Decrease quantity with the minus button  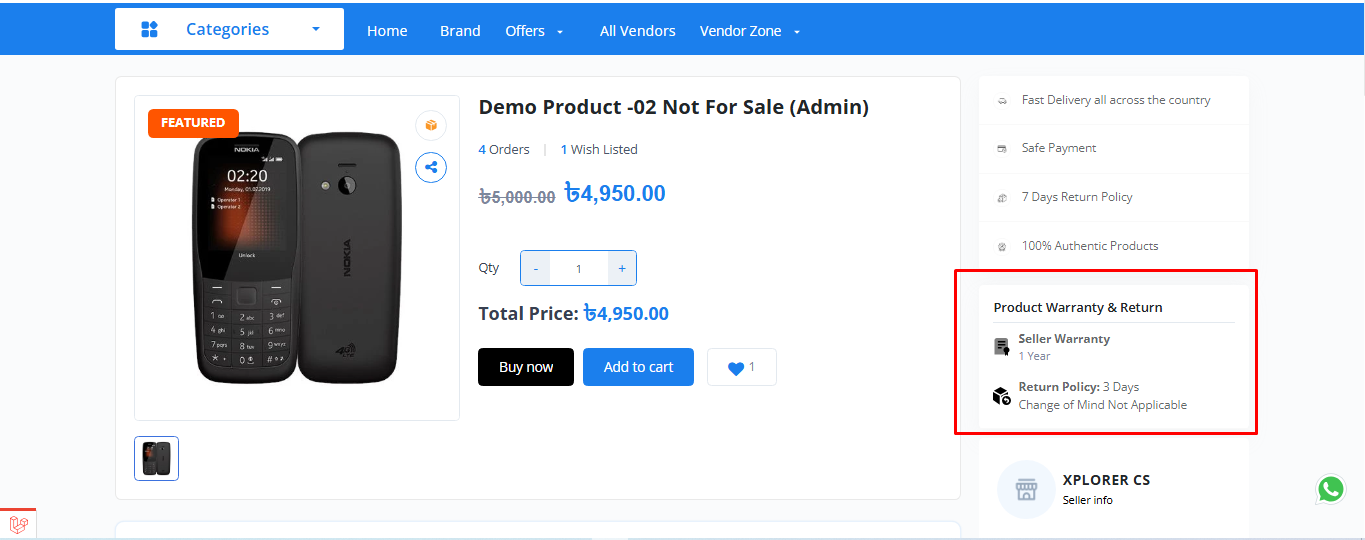point(536,268)
